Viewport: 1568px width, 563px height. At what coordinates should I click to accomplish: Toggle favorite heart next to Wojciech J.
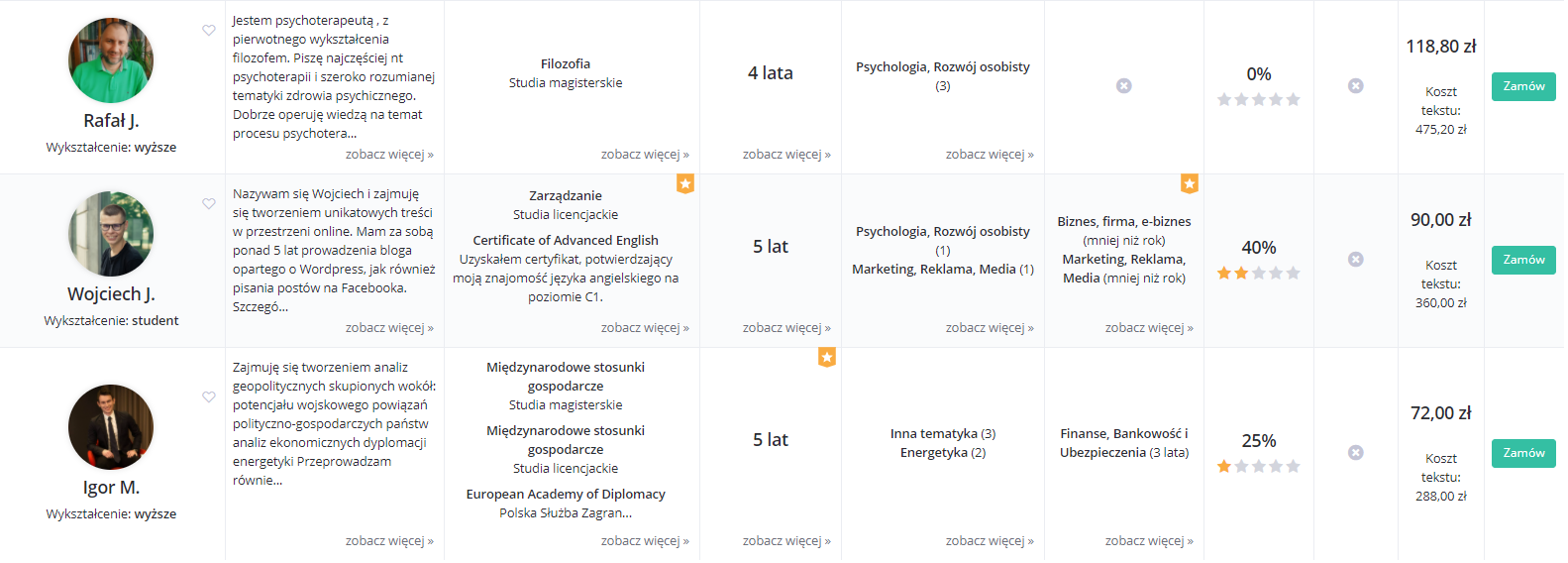coord(209,204)
